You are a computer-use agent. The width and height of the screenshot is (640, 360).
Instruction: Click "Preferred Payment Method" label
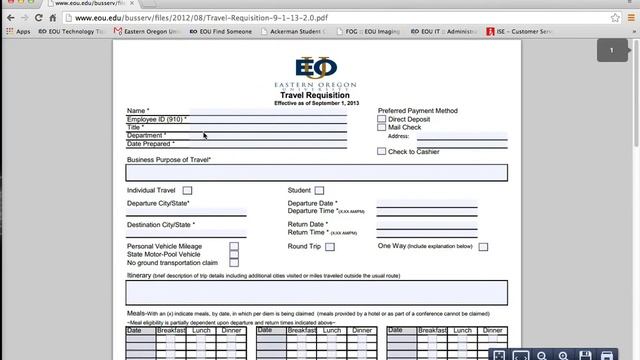pos(418,111)
